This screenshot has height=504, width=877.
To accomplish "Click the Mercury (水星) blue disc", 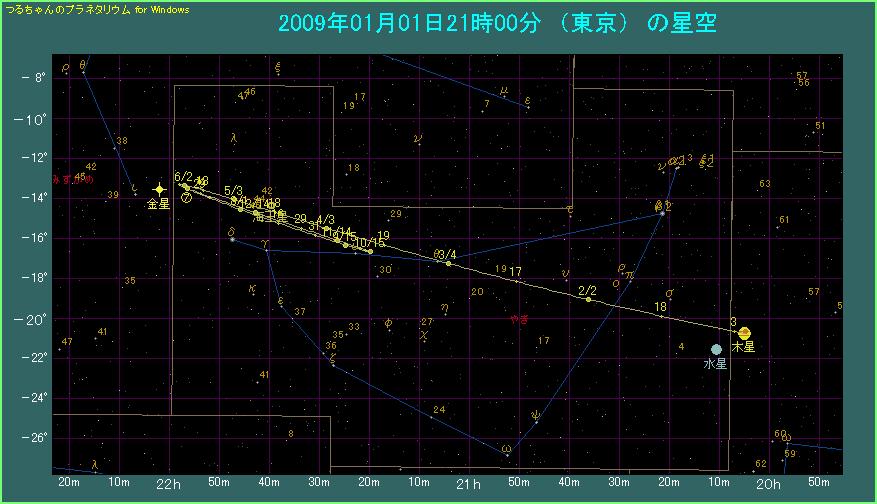I will [x=716, y=349].
